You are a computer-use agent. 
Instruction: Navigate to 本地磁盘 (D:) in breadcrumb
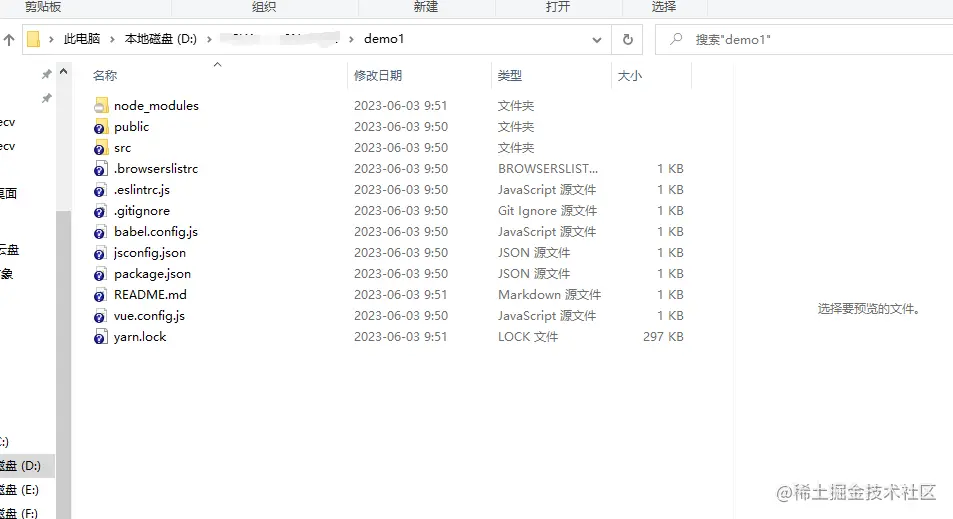[x=160, y=39]
